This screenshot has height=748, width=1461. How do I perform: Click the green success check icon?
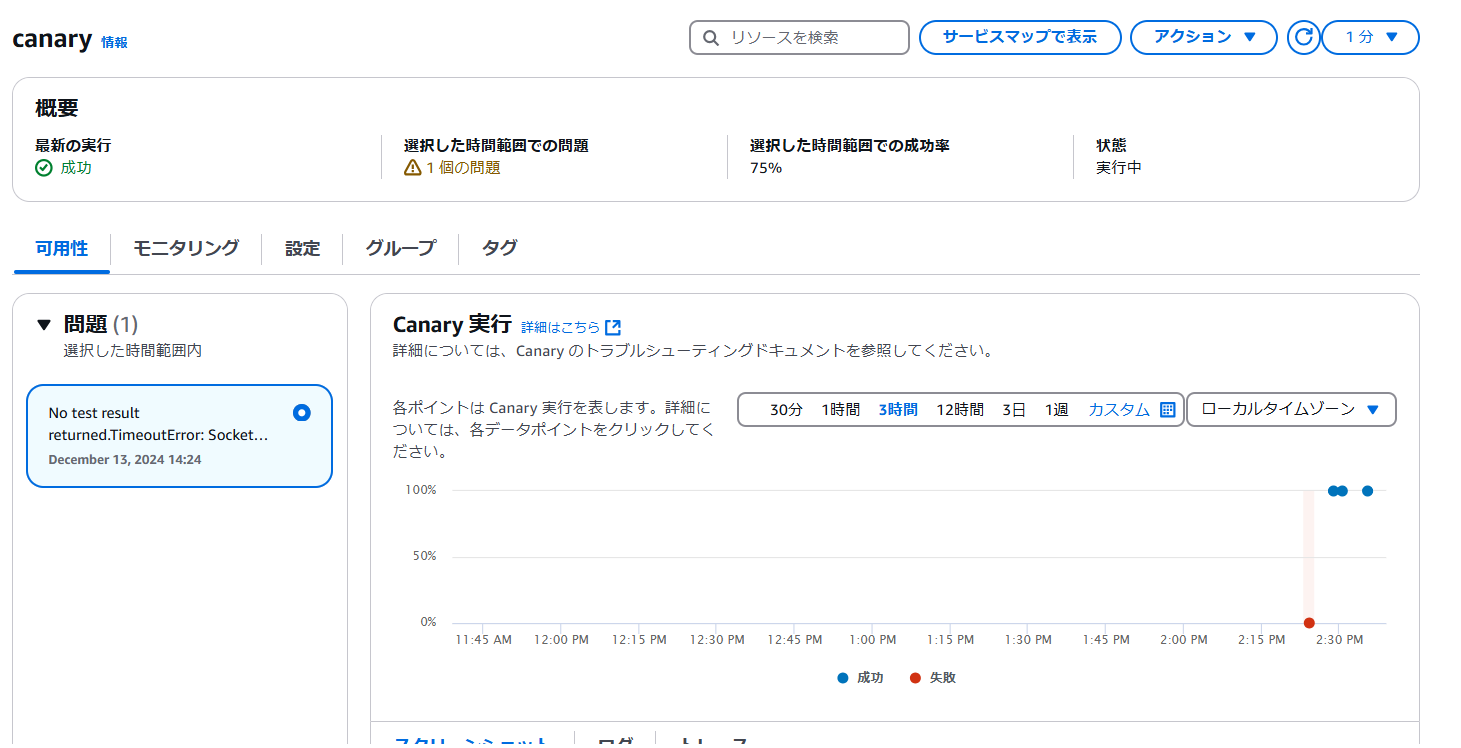[x=43, y=168]
